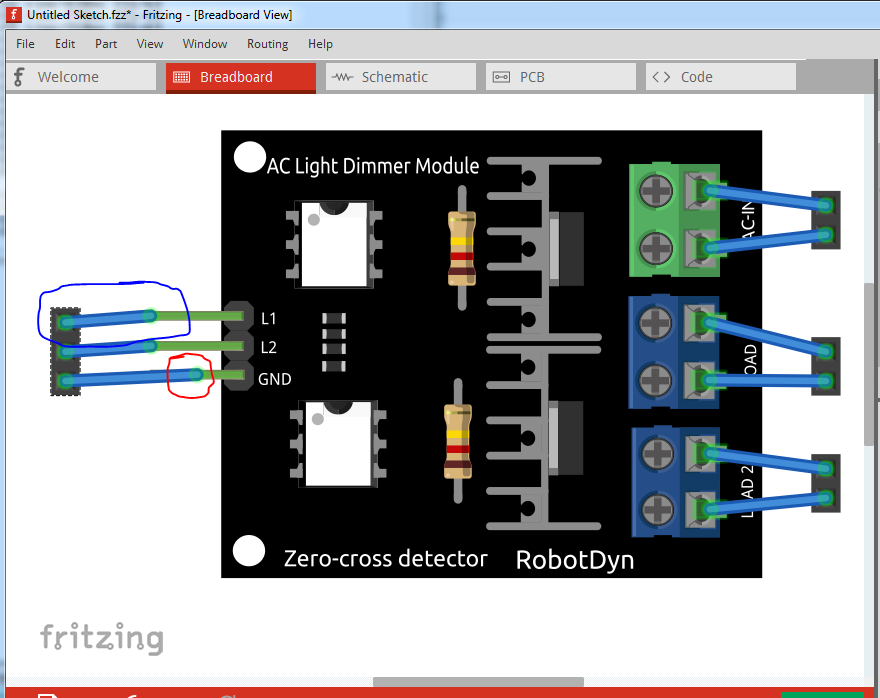Select the lower optocoupler IC chip
Viewport: 880px width, 698px height.
[338, 444]
